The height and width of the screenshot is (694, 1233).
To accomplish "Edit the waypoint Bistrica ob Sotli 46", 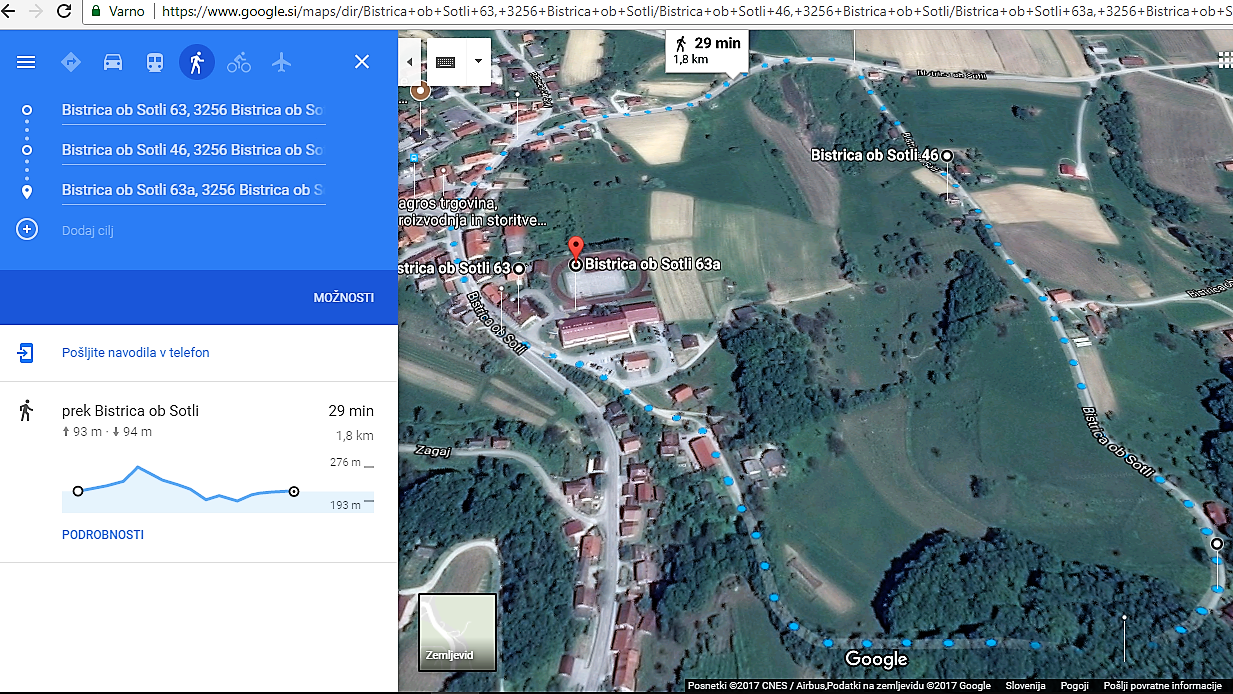I will [193, 150].
